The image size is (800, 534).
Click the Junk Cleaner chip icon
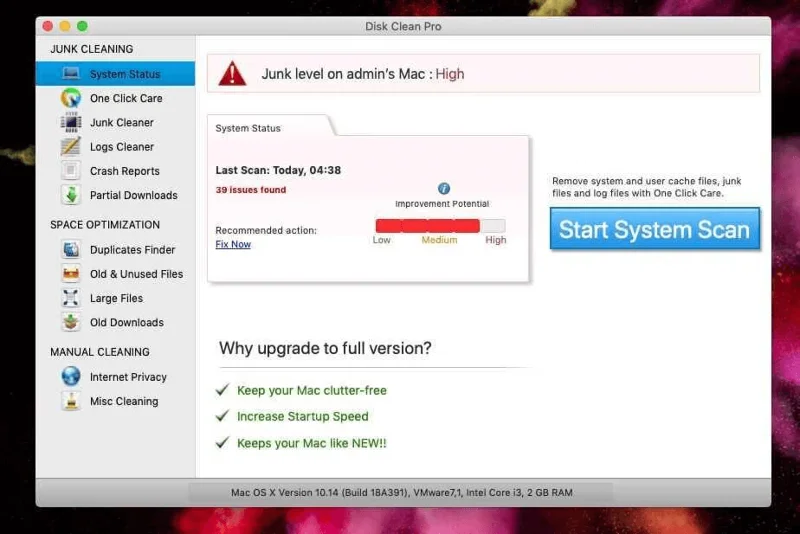[71, 122]
